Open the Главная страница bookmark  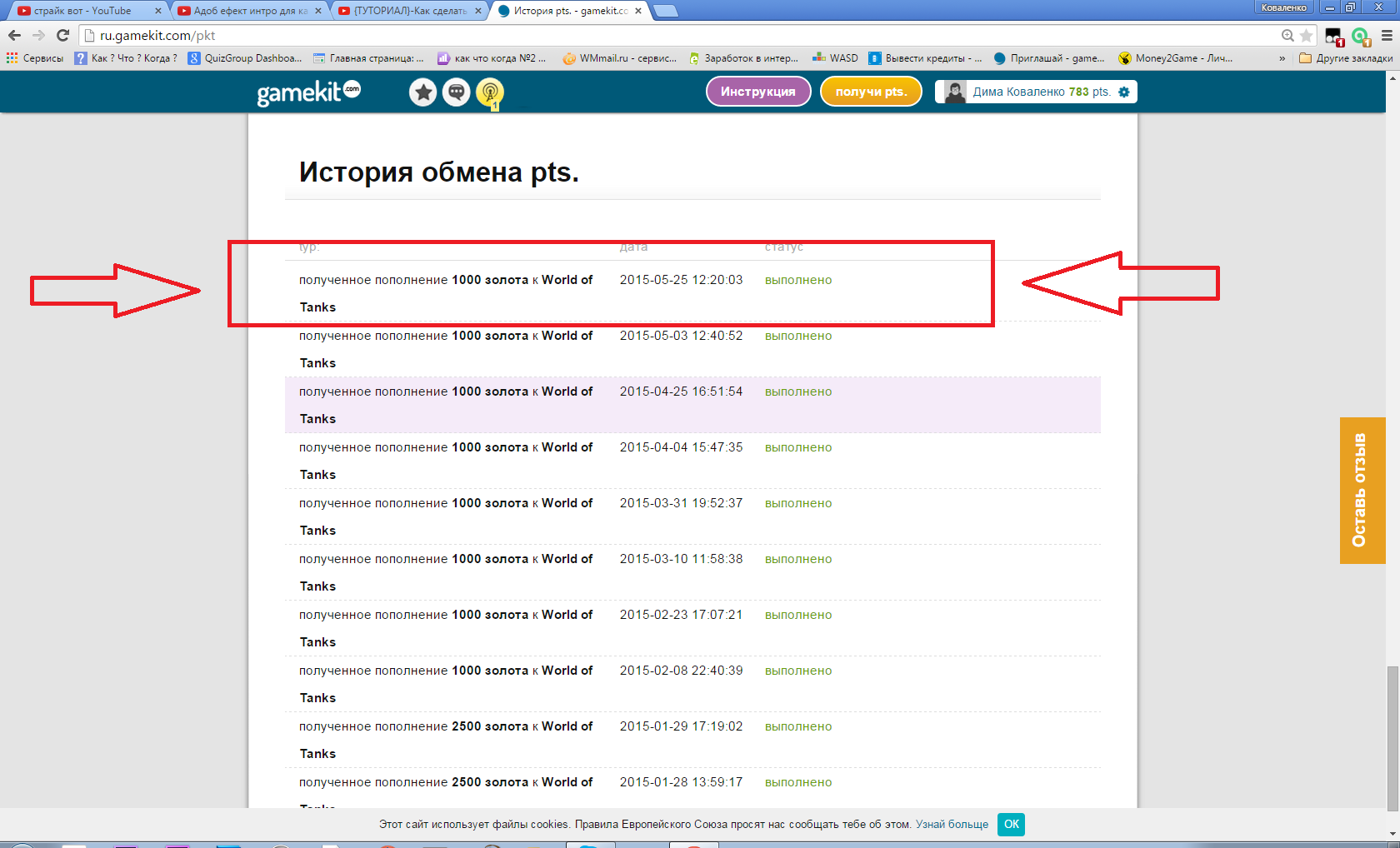(x=368, y=58)
